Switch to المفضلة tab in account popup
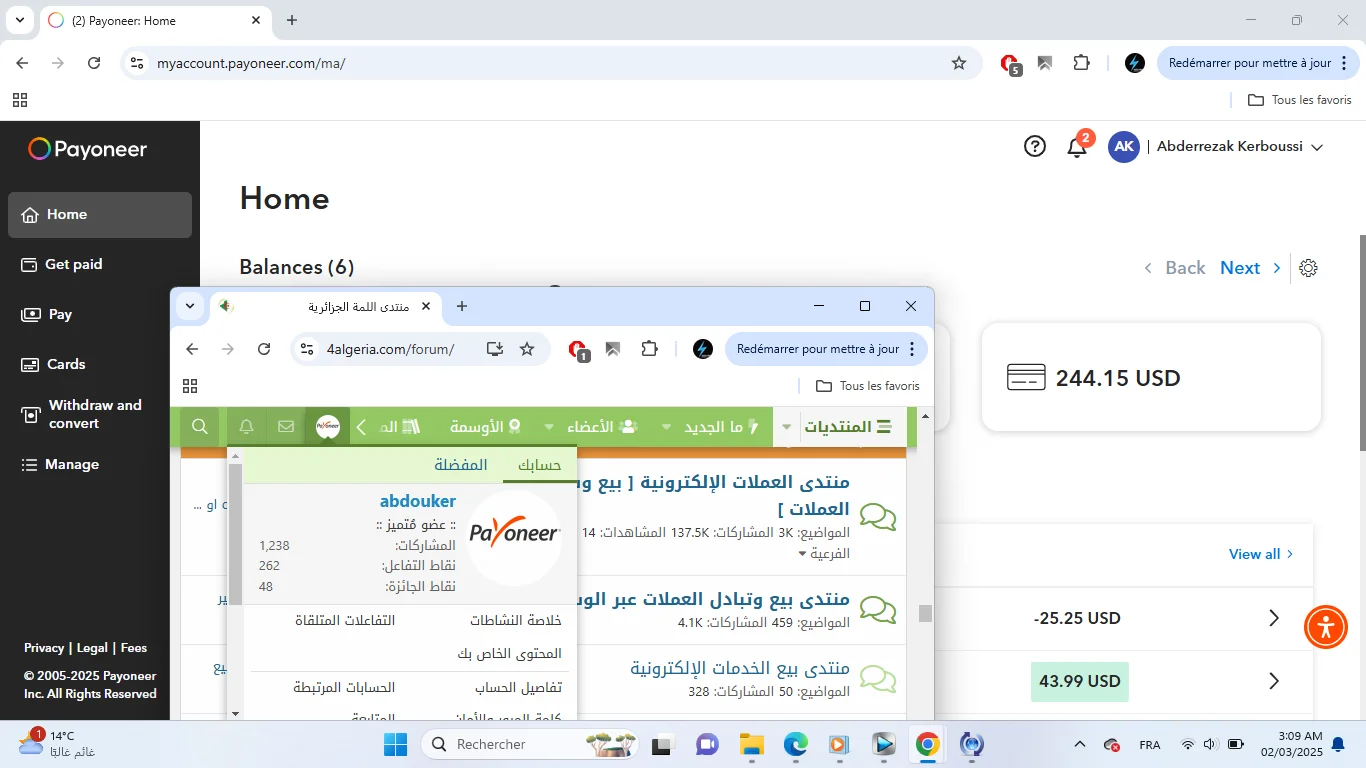 [460, 465]
